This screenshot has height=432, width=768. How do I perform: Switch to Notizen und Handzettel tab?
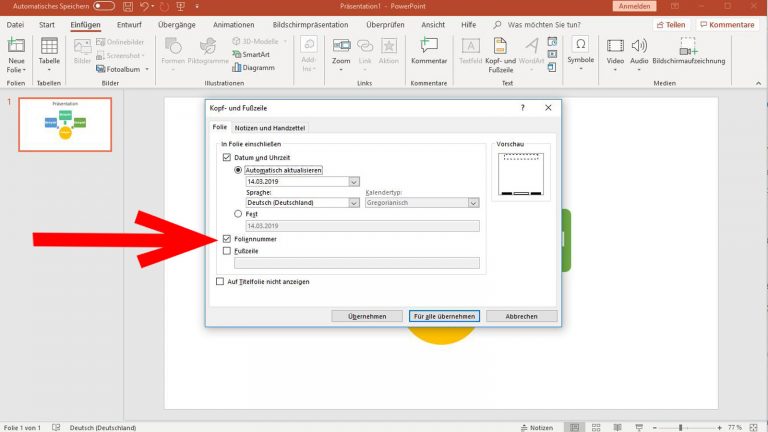tap(270, 128)
